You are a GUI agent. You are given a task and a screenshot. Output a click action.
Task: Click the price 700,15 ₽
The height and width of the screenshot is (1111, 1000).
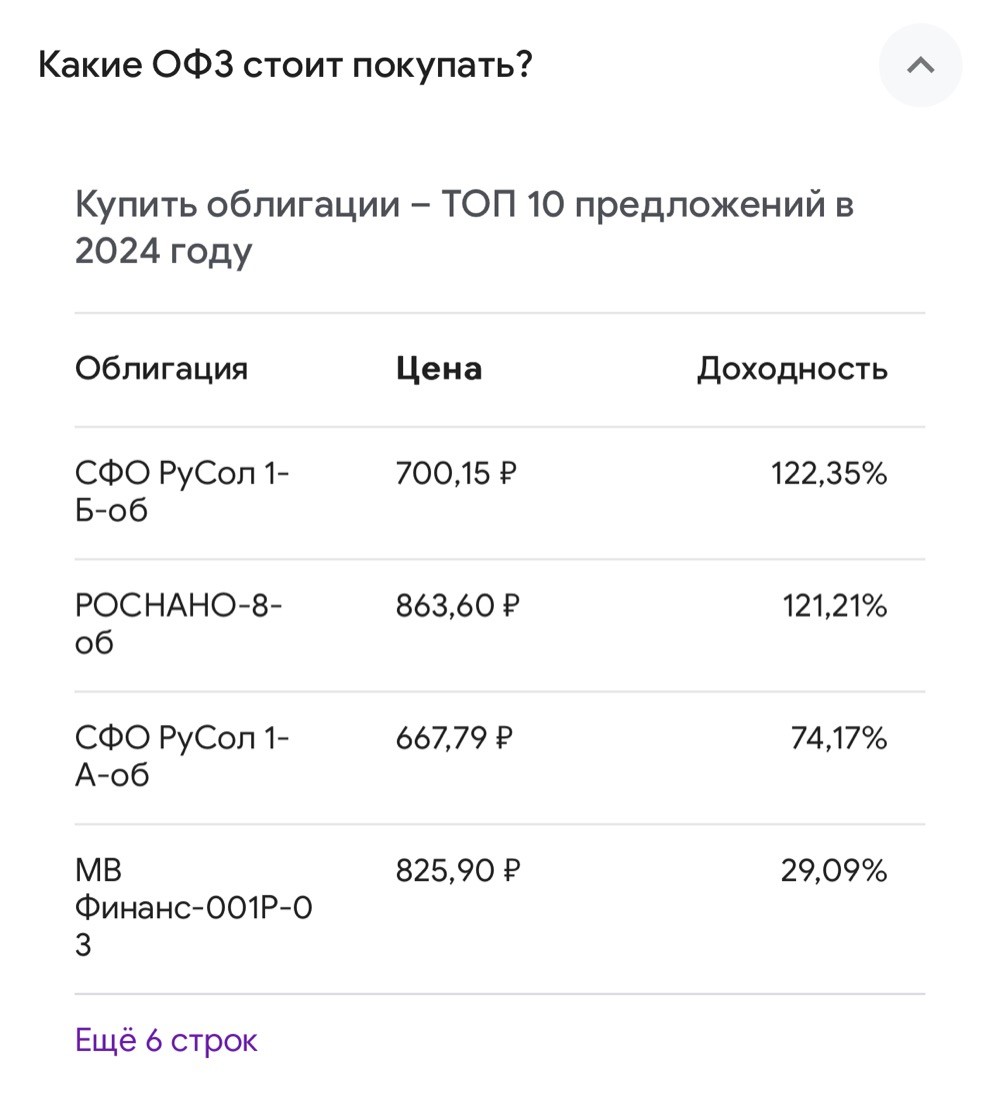(456, 473)
